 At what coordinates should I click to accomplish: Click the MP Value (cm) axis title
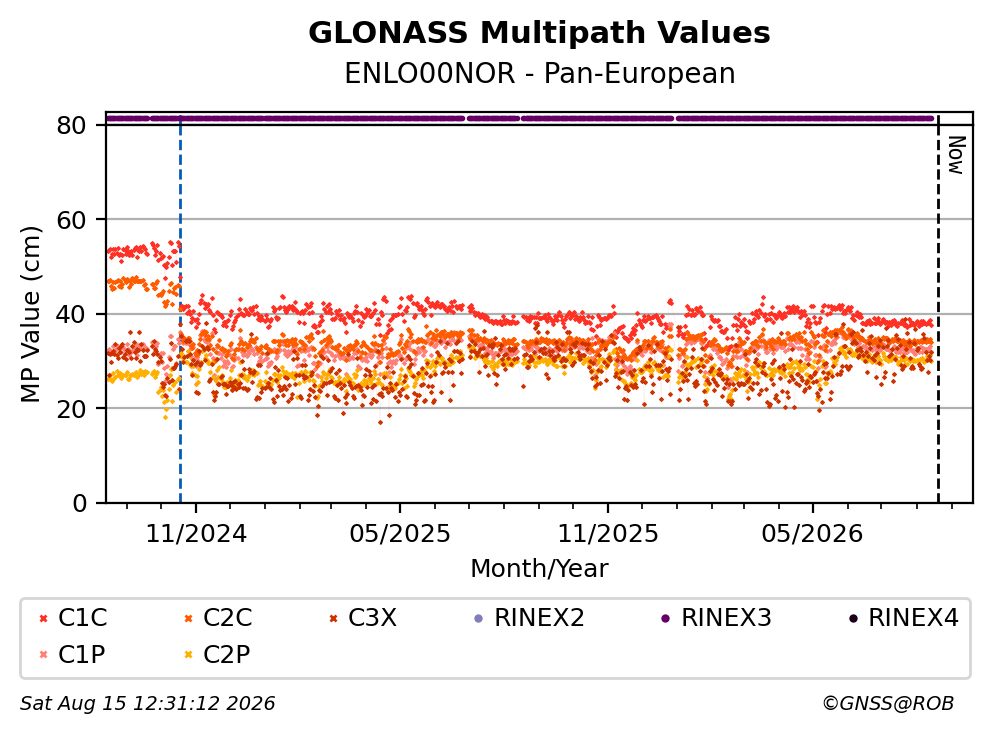pos(30,314)
